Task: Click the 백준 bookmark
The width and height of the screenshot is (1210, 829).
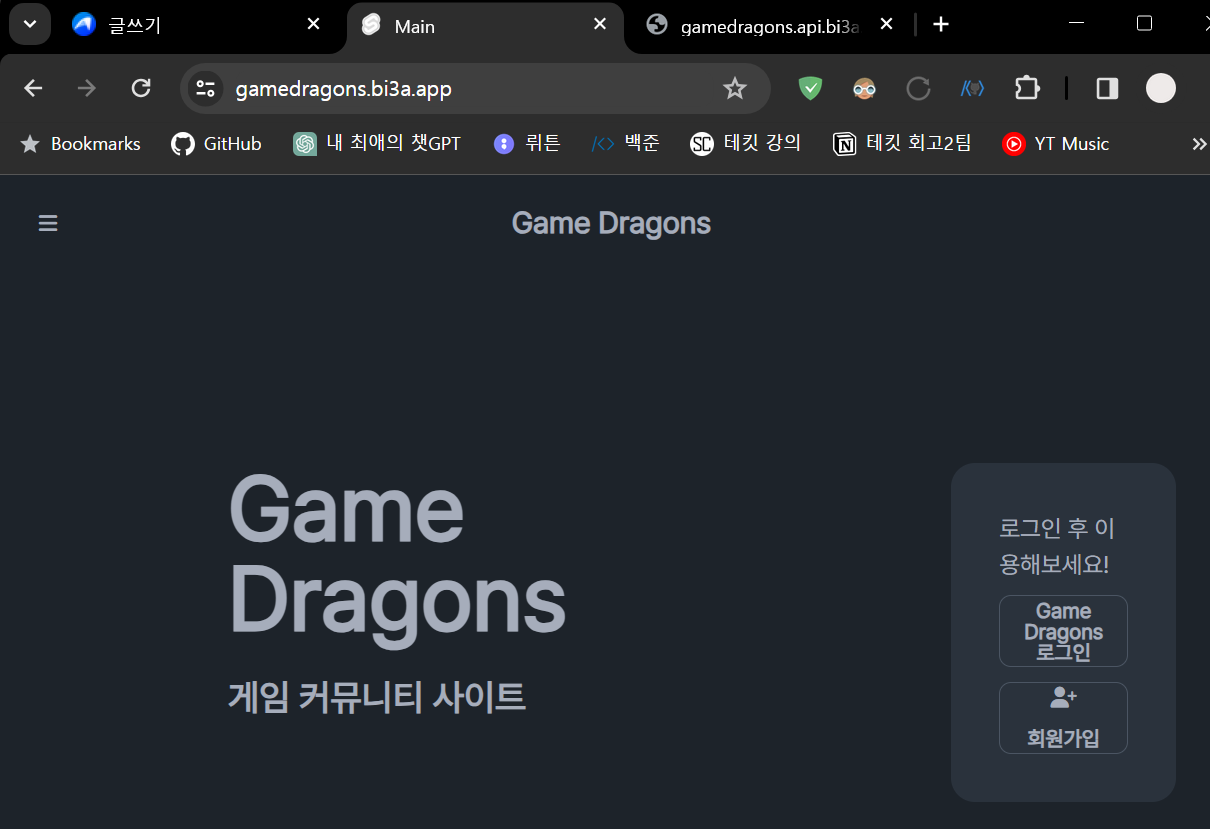Action: point(625,143)
